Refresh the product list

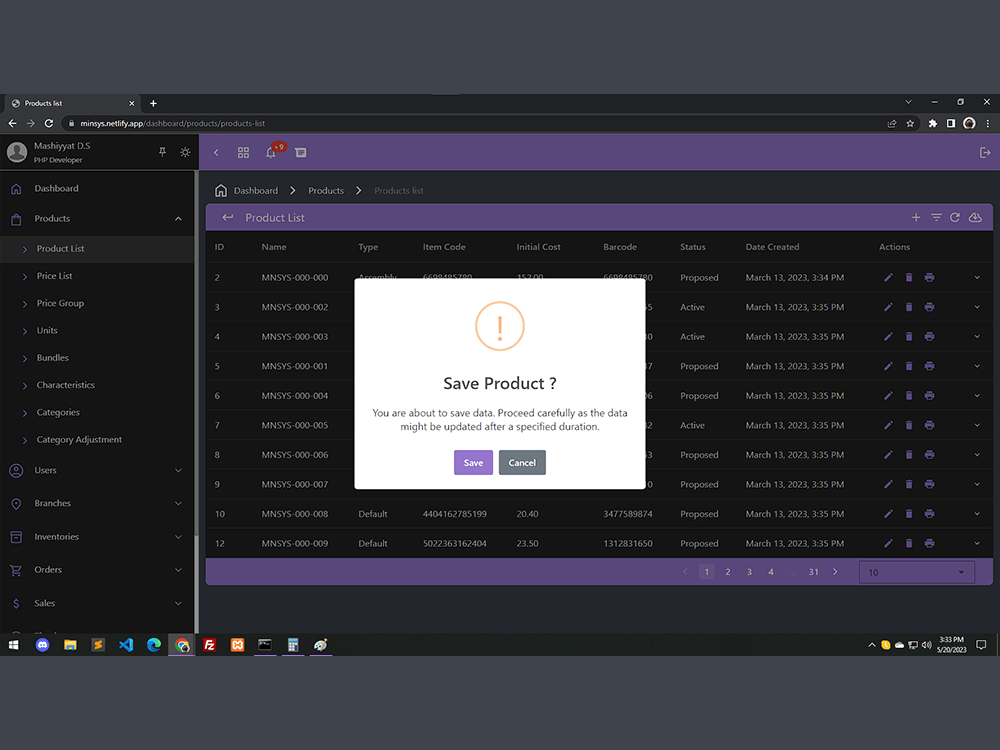(x=955, y=217)
